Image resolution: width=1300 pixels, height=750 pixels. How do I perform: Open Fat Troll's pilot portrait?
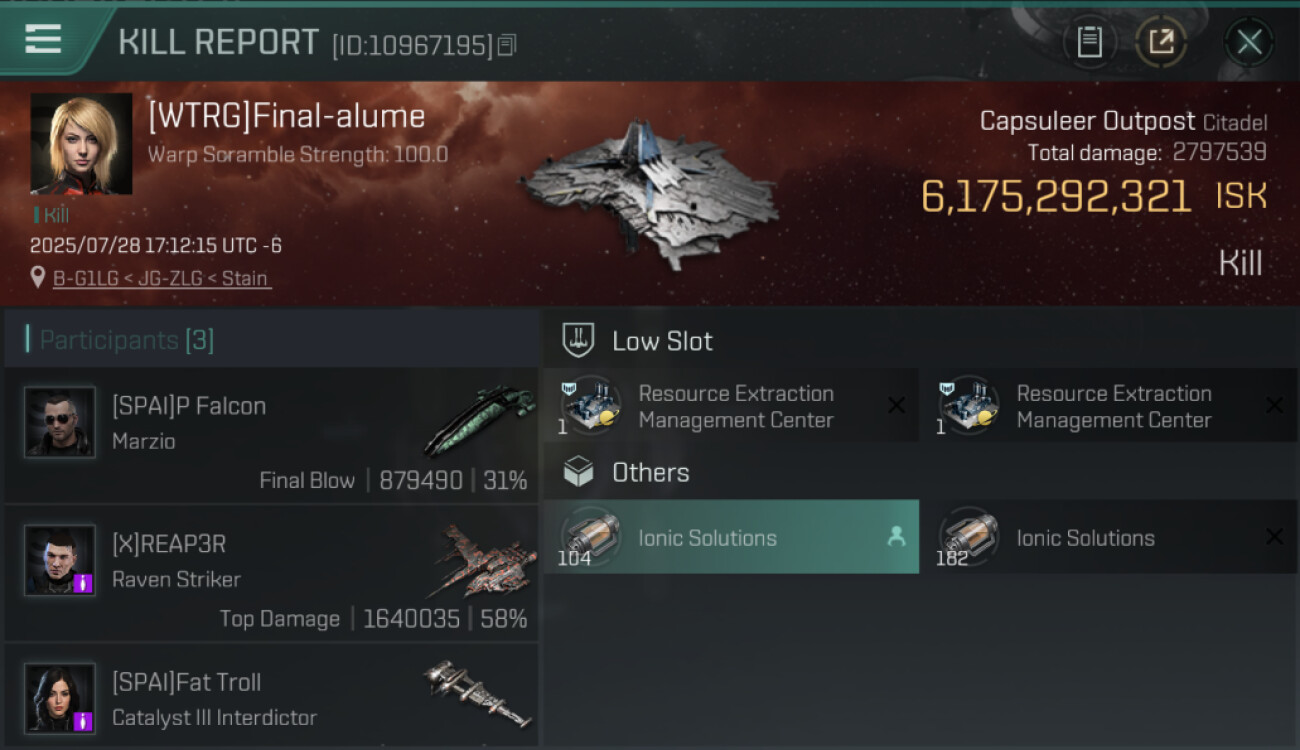pos(60,697)
